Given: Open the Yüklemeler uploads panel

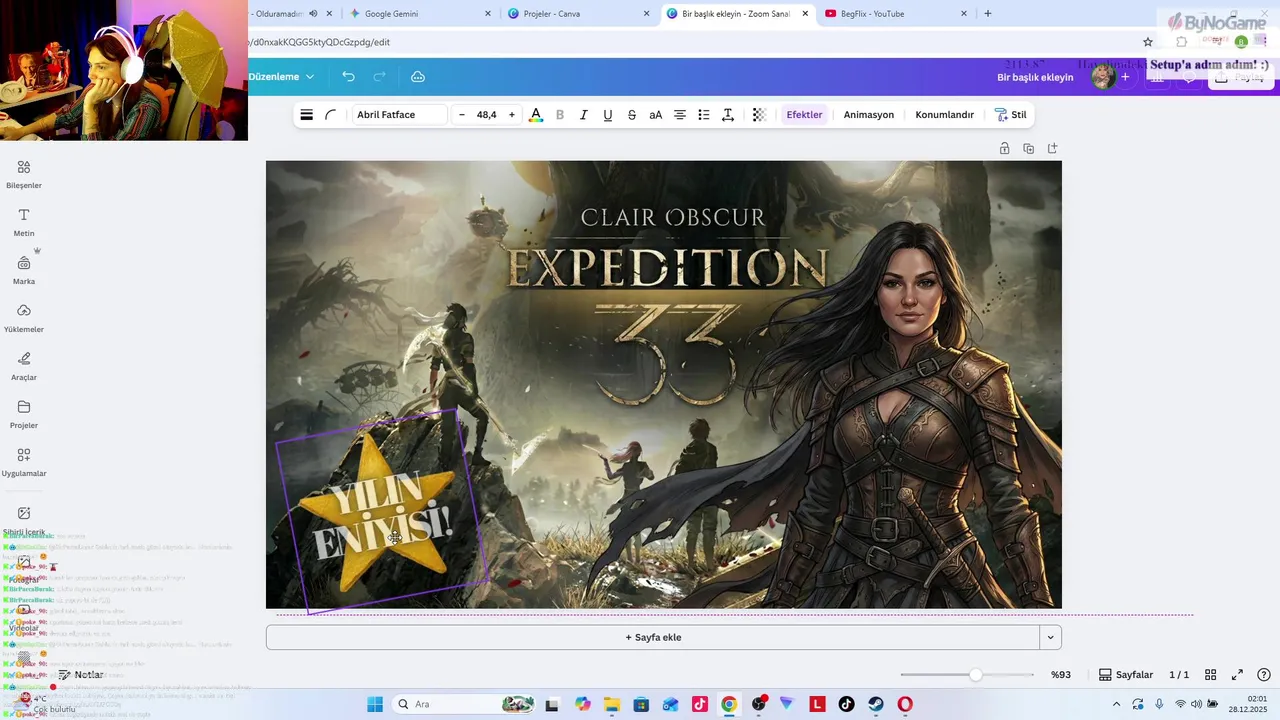Looking at the screenshot, I should click(x=24, y=318).
